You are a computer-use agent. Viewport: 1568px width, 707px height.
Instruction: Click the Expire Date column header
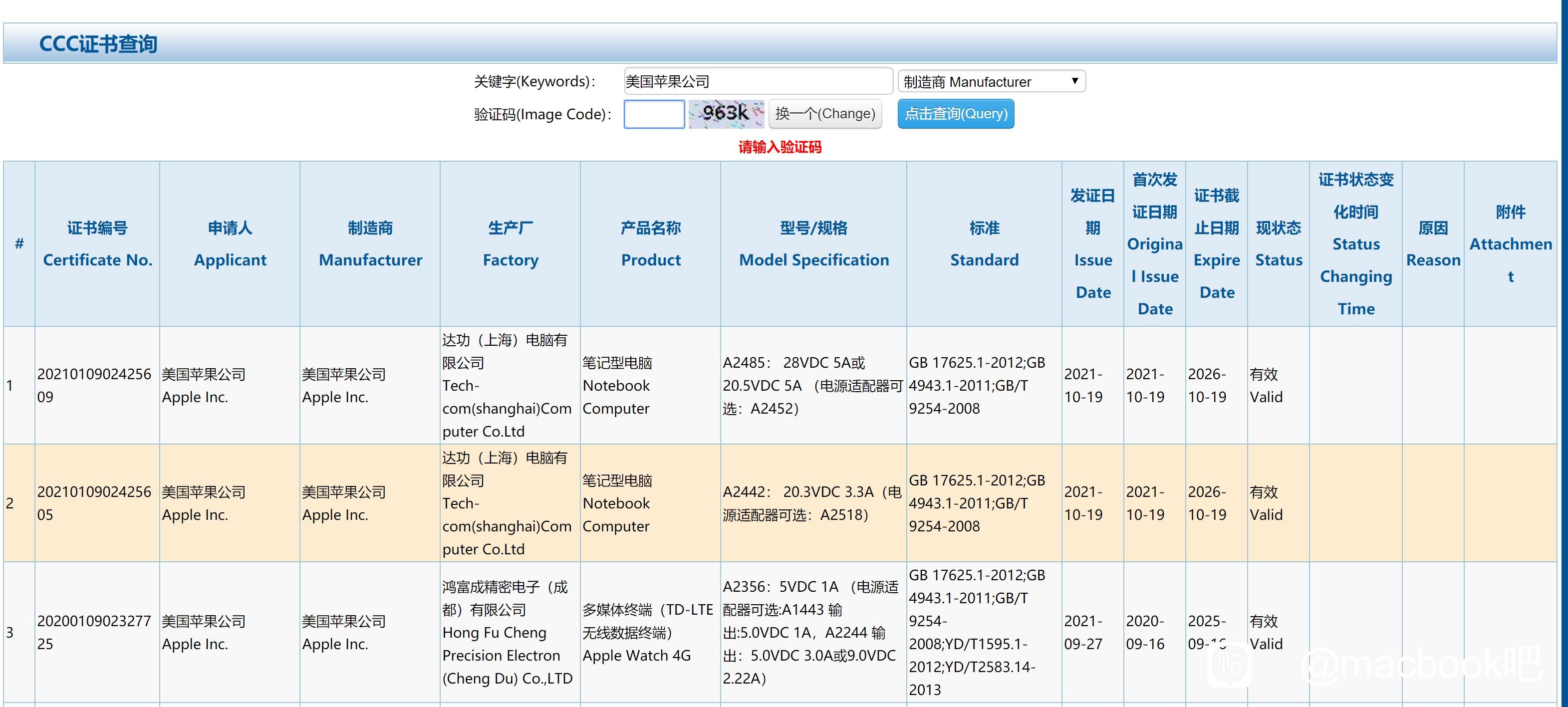click(1217, 244)
